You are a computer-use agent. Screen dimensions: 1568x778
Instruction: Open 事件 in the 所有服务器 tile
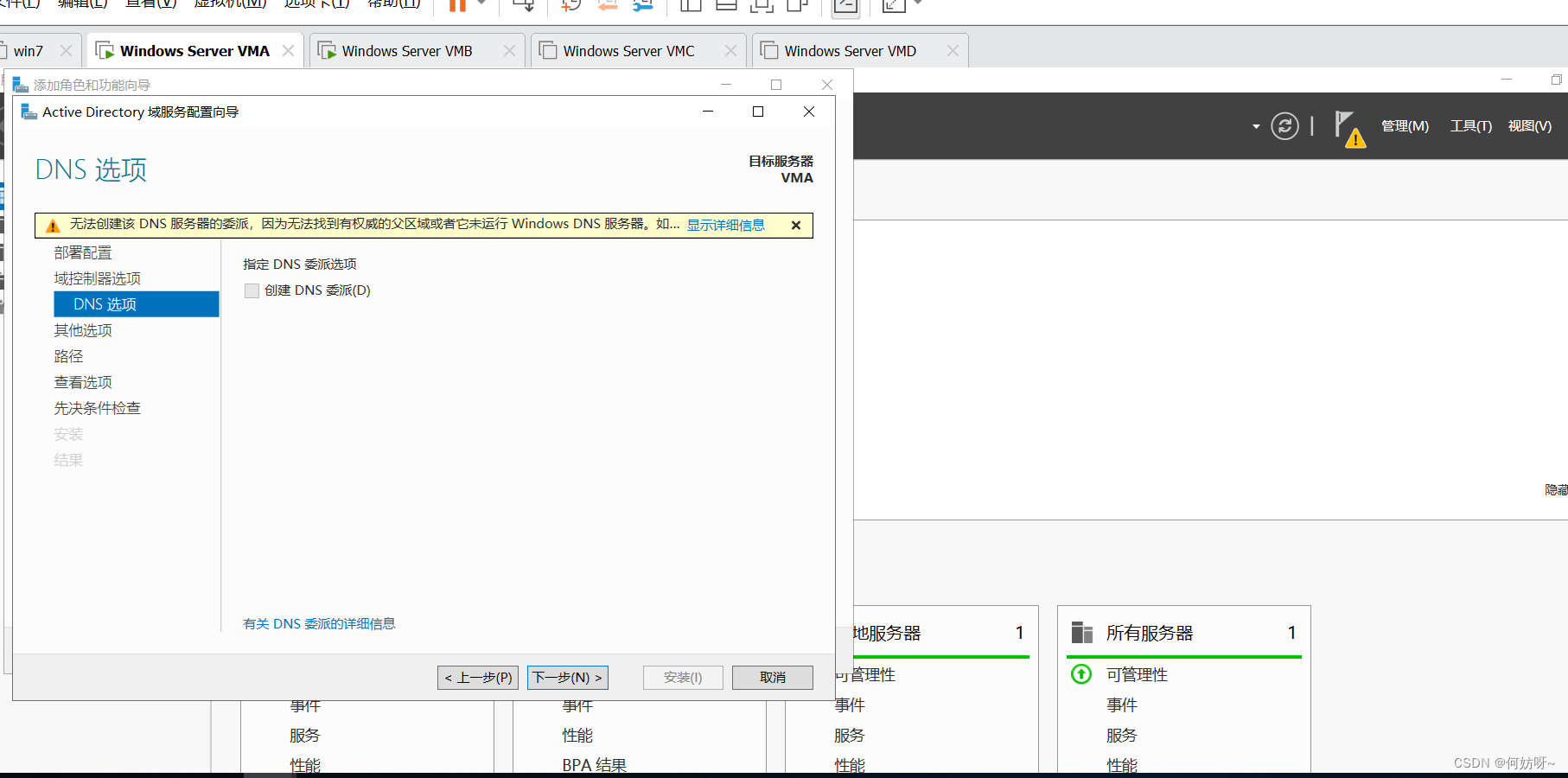[x=1122, y=705]
